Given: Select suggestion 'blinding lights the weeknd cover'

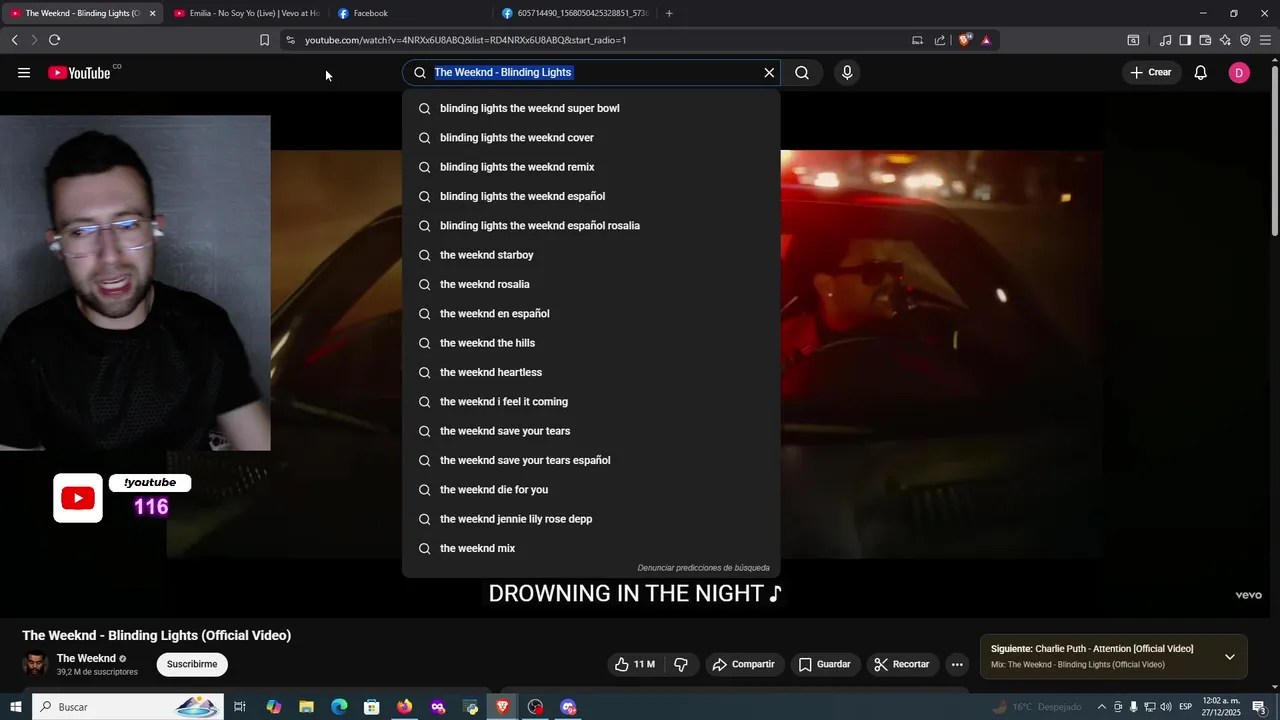Looking at the screenshot, I should [x=591, y=137].
